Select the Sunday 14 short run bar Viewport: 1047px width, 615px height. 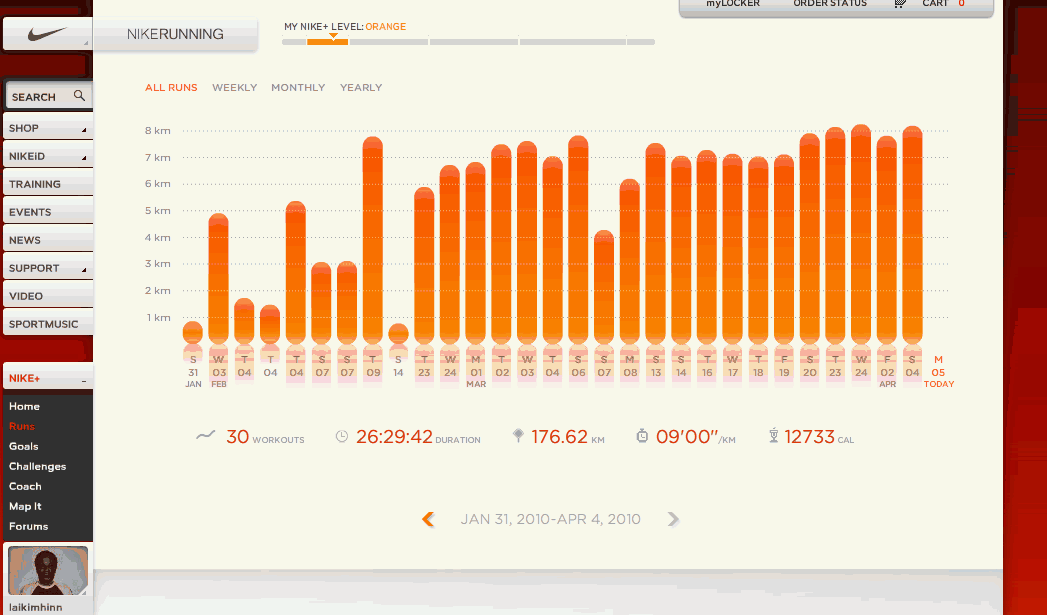399,333
